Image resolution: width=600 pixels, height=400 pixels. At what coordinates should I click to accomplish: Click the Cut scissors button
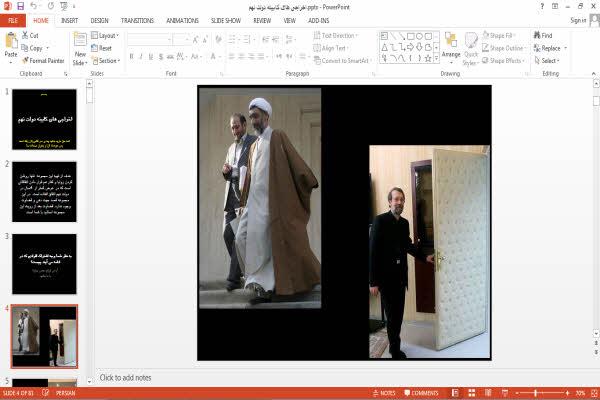pyautogui.click(x=30, y=35)
